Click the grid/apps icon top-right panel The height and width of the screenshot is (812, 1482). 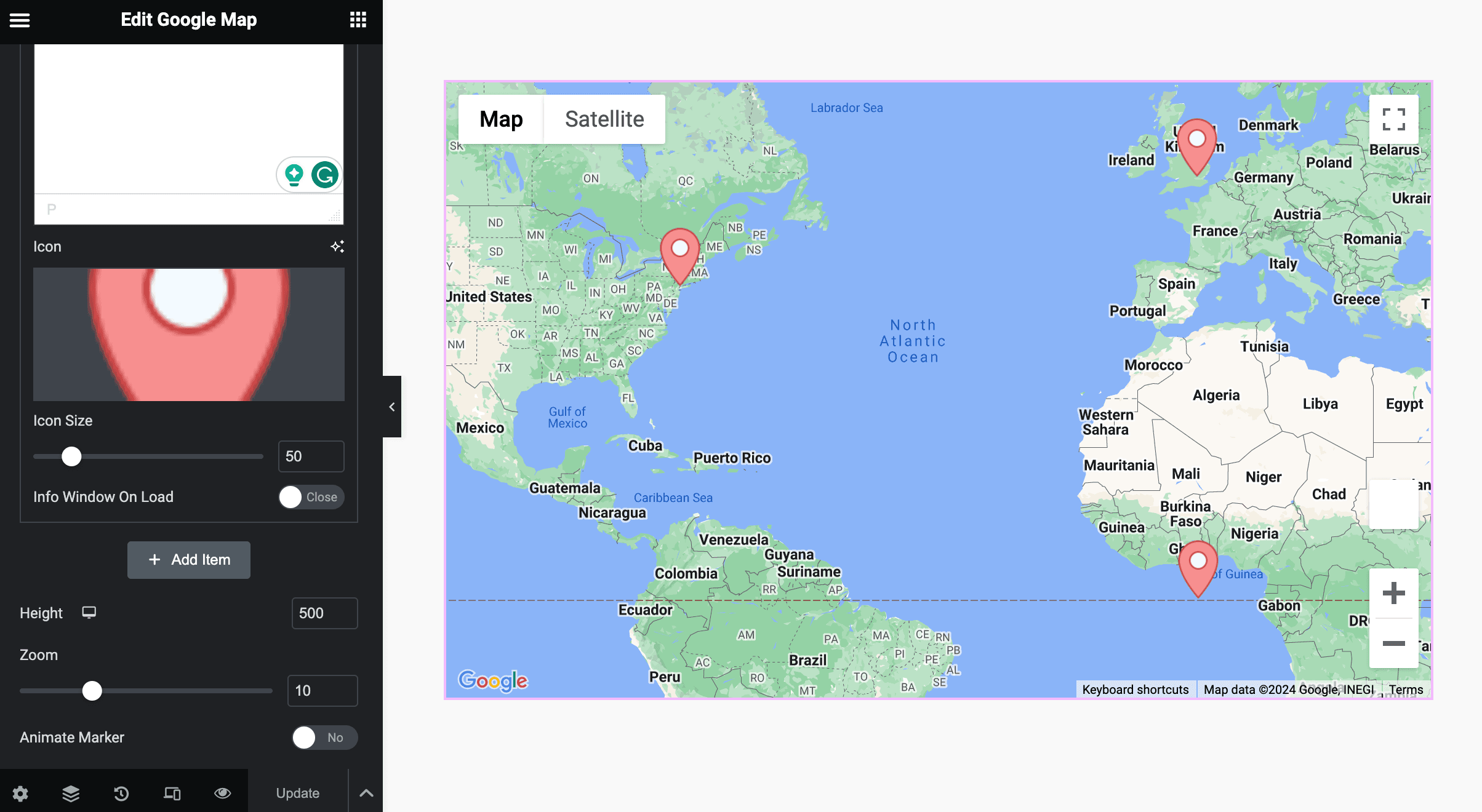coord(358,19)
